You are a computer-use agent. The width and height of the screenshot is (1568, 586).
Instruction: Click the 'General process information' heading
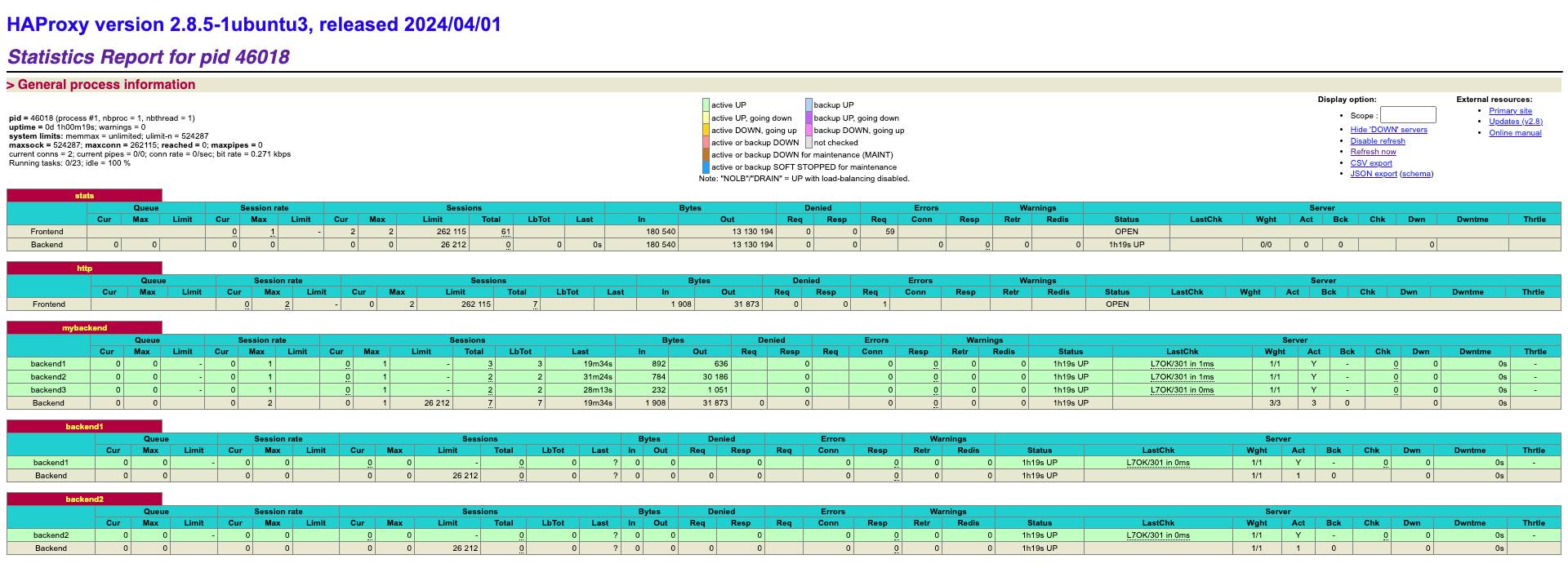(x=106, y=85)
